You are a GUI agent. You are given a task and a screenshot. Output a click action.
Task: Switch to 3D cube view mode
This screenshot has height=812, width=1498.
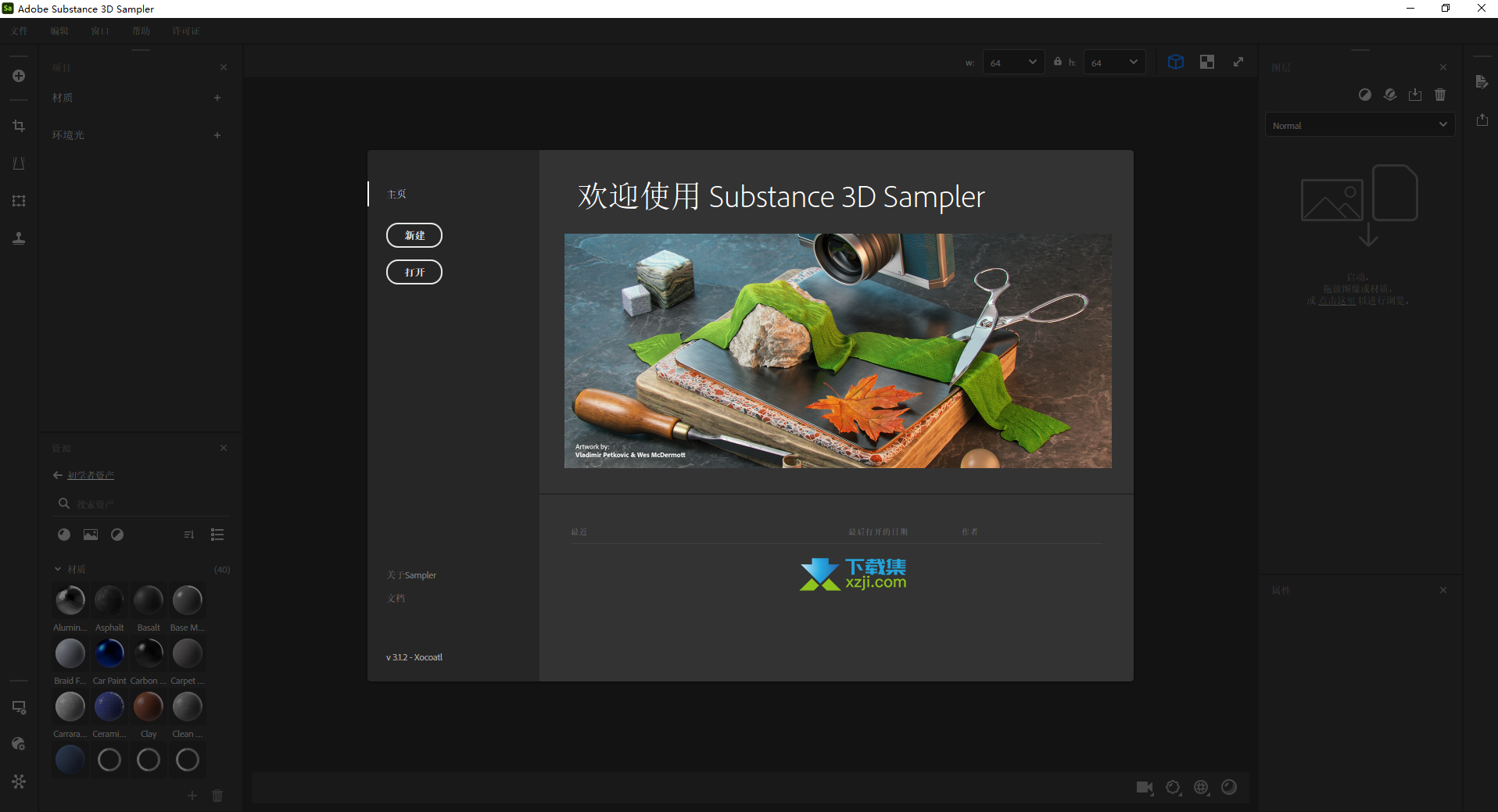[x=1176, y=62]
